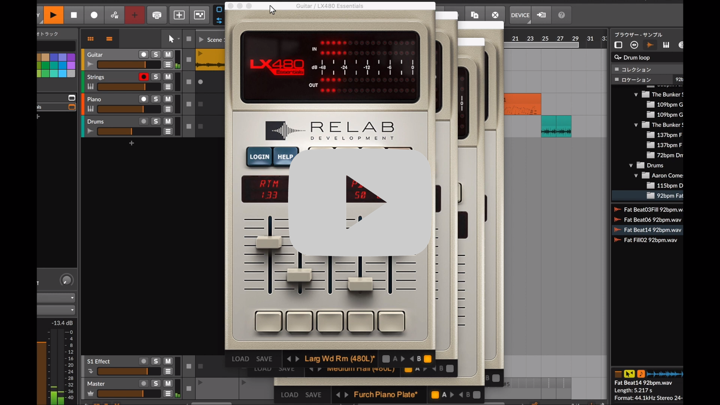Screen dimensions: 720x405
Task: Click LOAD in Furch Piano Plate window
Action: [x=289, y=395]
